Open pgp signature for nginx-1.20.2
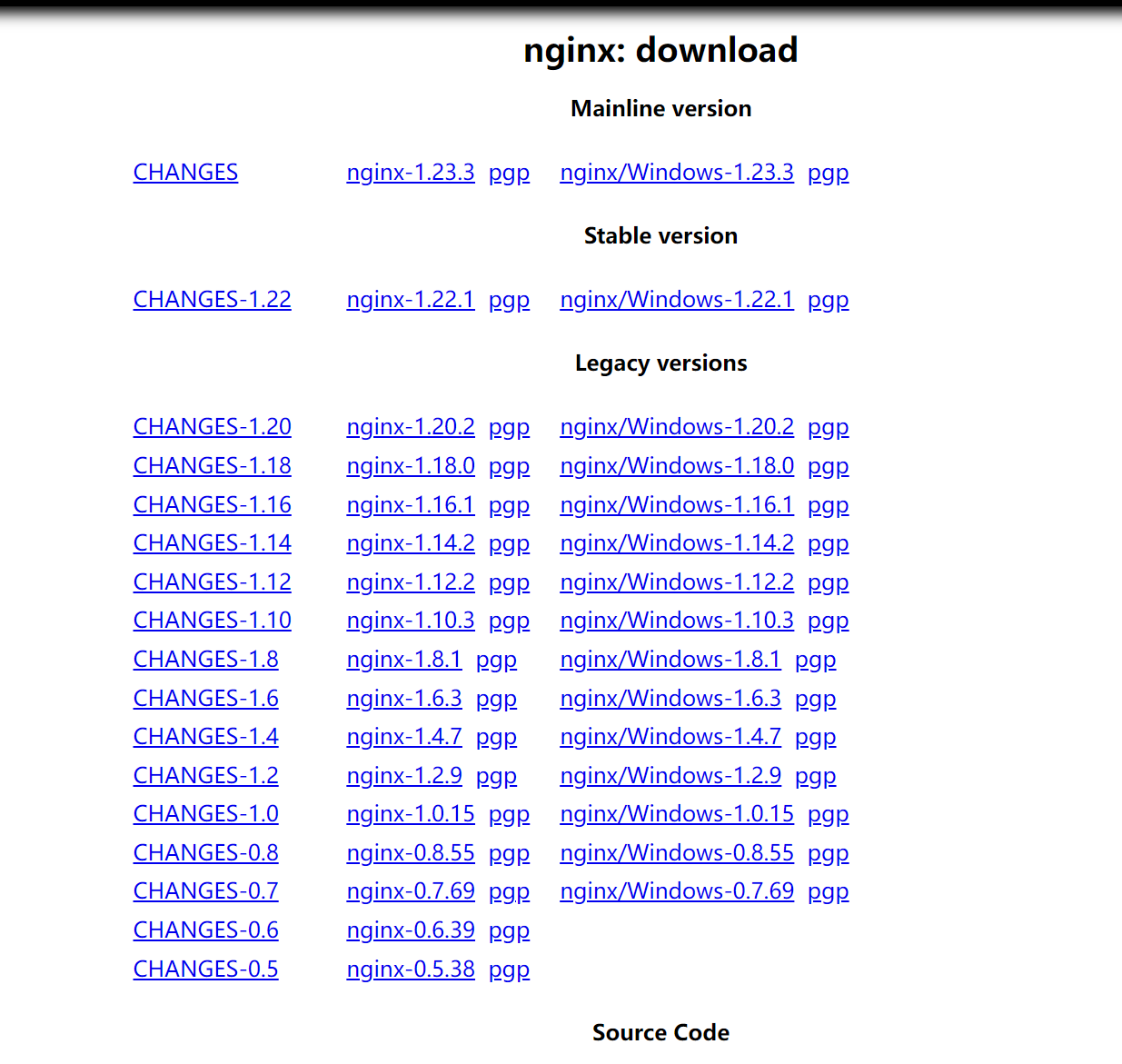 [x=509, y=427]
